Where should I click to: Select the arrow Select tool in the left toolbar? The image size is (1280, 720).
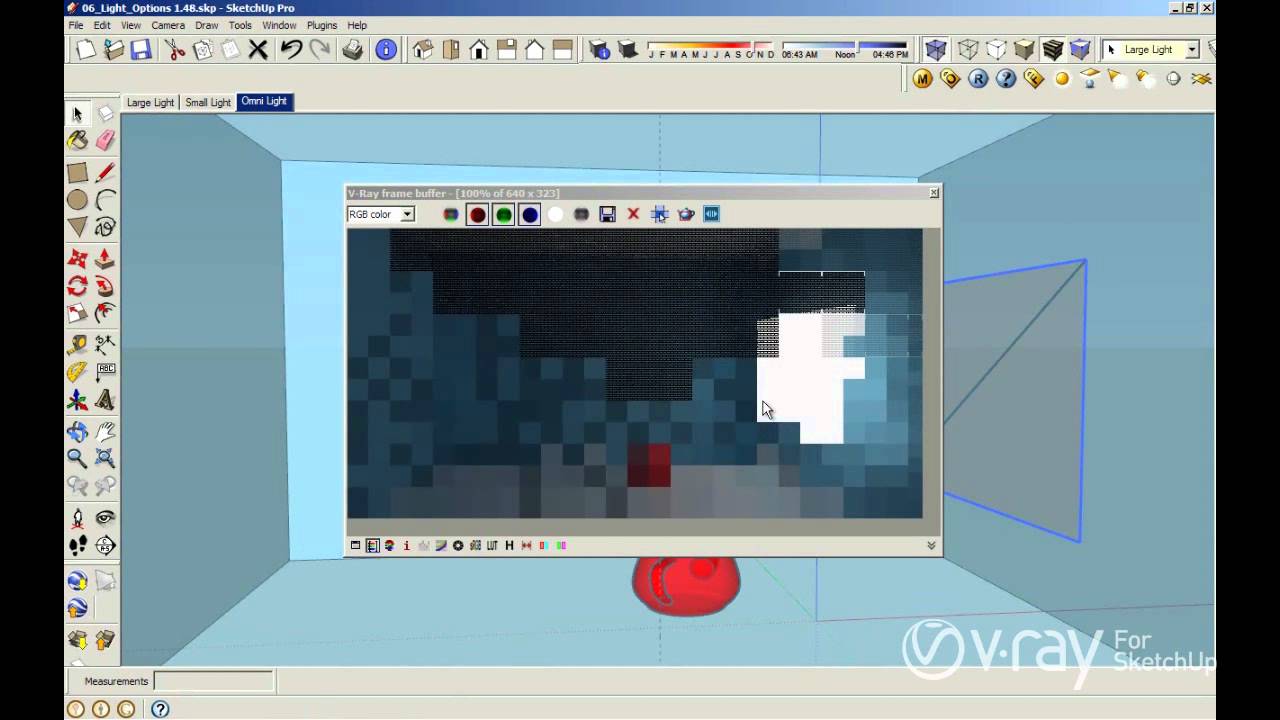point(77,114)
